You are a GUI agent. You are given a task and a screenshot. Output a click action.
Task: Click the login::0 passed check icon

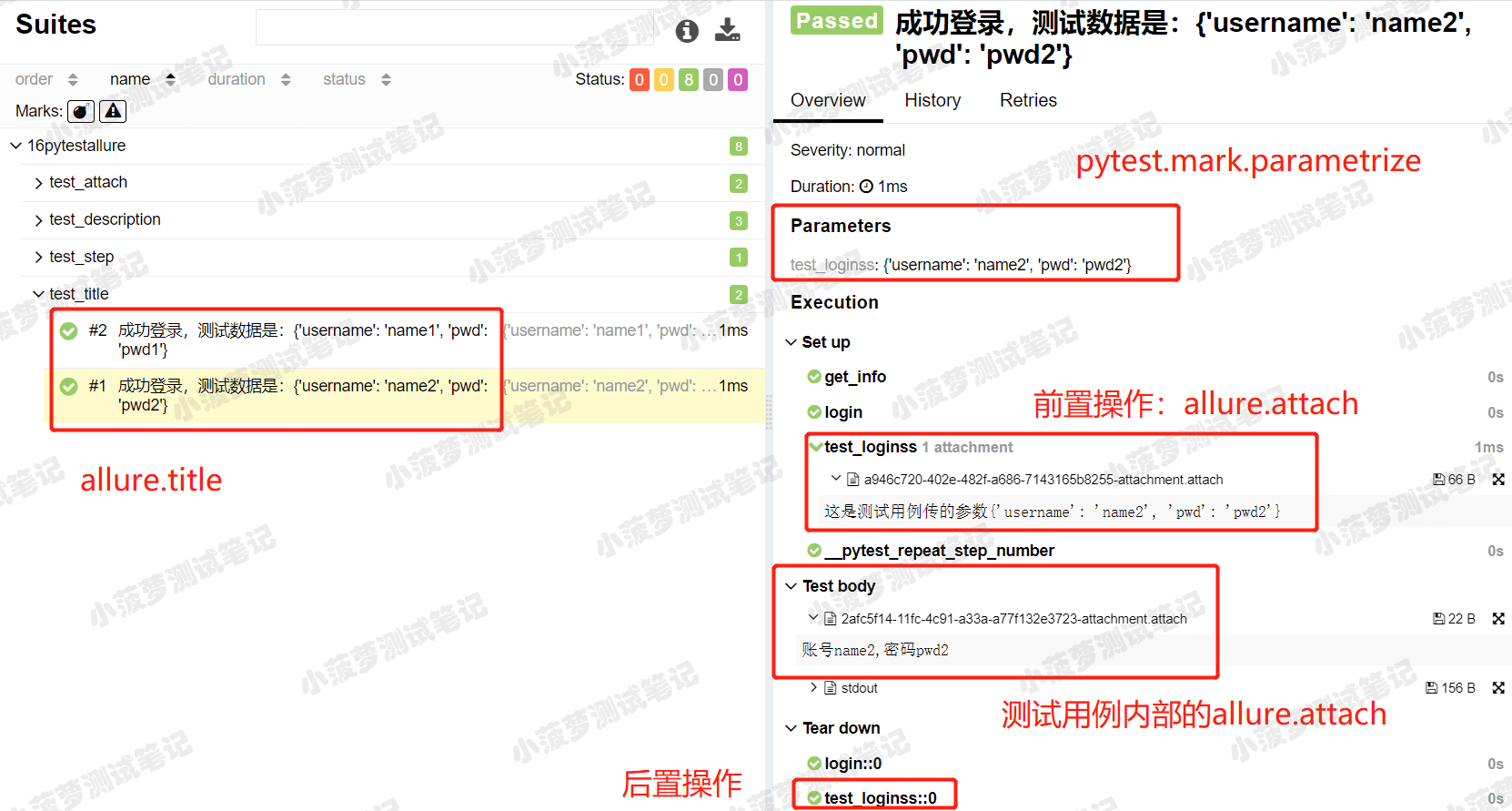[x=814, y=764]
